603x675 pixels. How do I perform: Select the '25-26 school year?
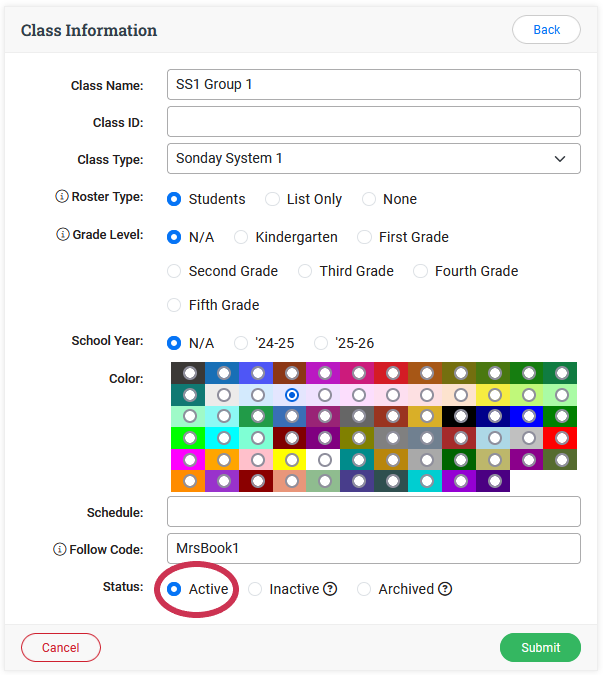click(x=321, y=343)
